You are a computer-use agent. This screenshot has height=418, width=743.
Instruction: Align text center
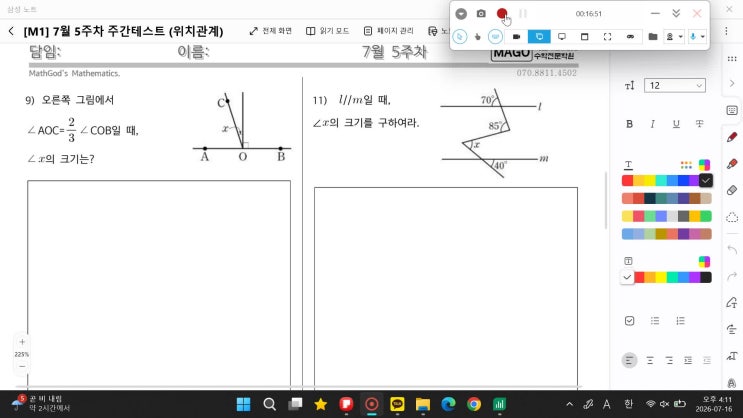pyautogui.click(x=650, y=361)
